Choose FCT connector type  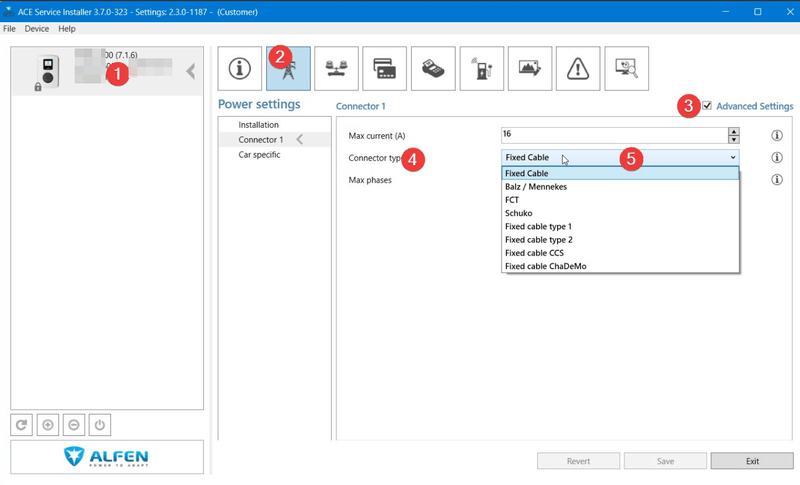tap(620, 200)
